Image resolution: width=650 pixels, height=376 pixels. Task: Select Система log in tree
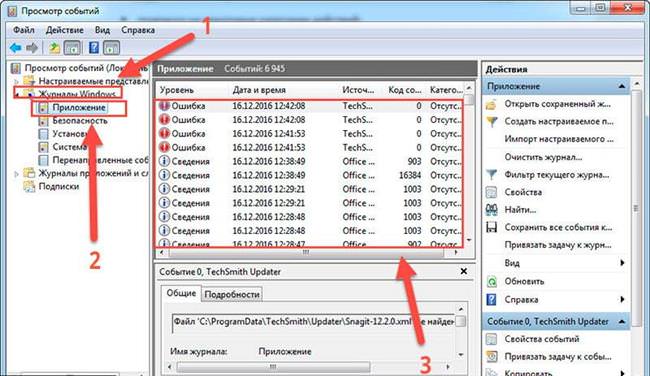point(70,147)
